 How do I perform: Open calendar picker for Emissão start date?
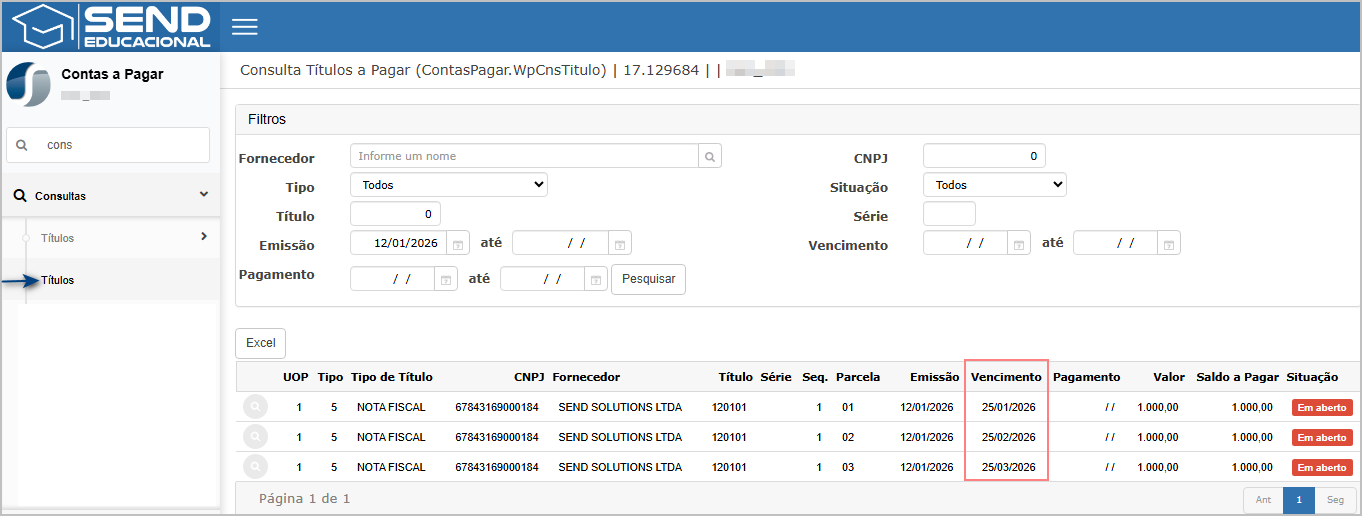coord(457,244)
